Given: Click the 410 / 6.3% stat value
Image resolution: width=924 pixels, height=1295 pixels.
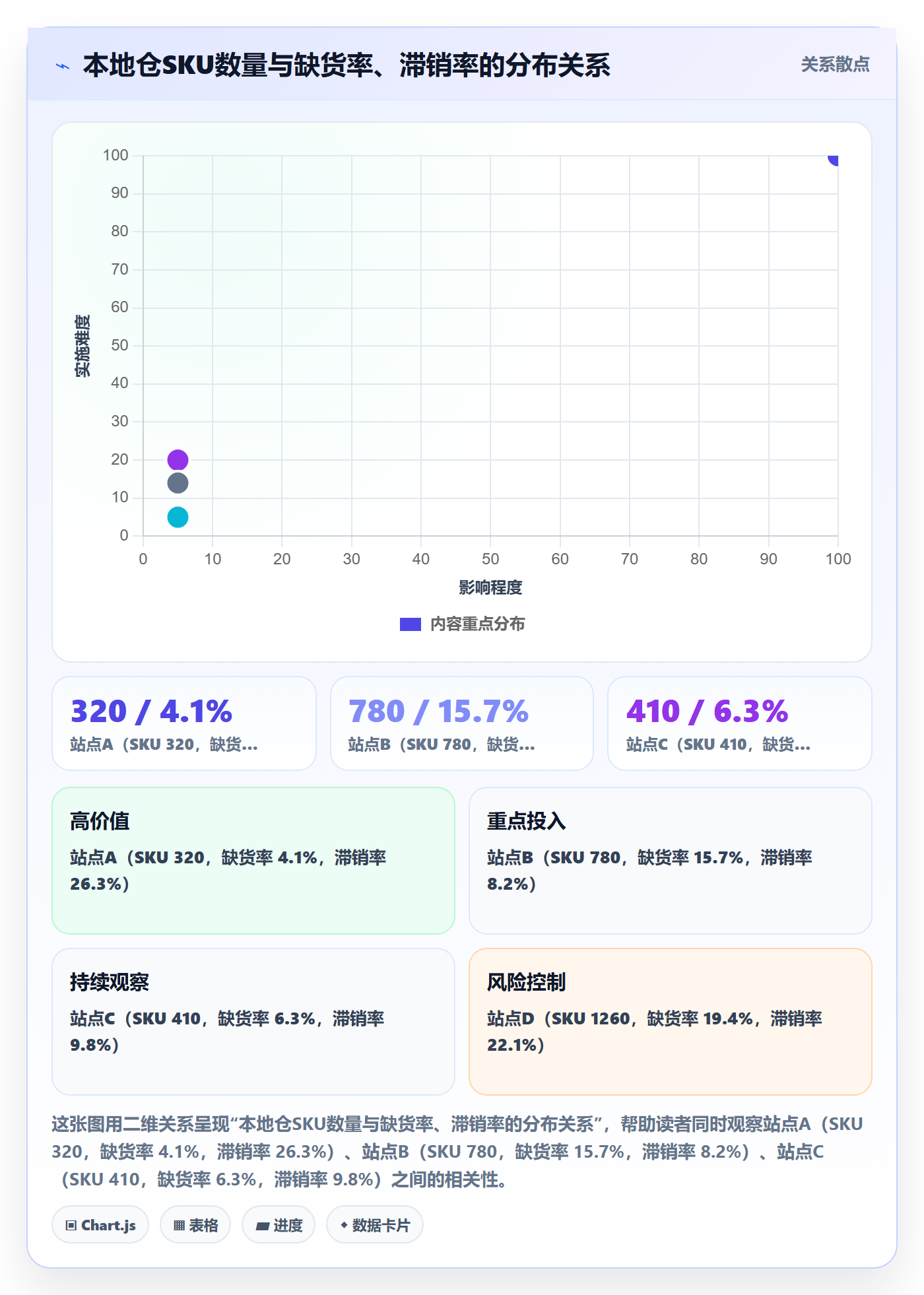Looking at the screenshot, I should tap(707, 712).
